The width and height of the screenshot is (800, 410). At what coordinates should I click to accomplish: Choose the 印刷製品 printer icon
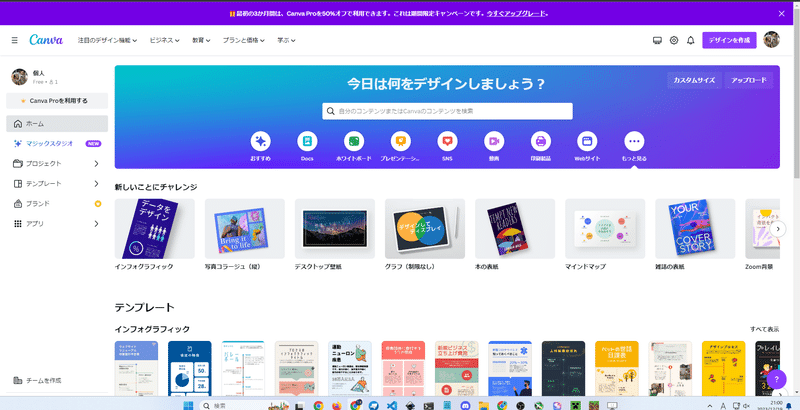(x=541, y=141)
